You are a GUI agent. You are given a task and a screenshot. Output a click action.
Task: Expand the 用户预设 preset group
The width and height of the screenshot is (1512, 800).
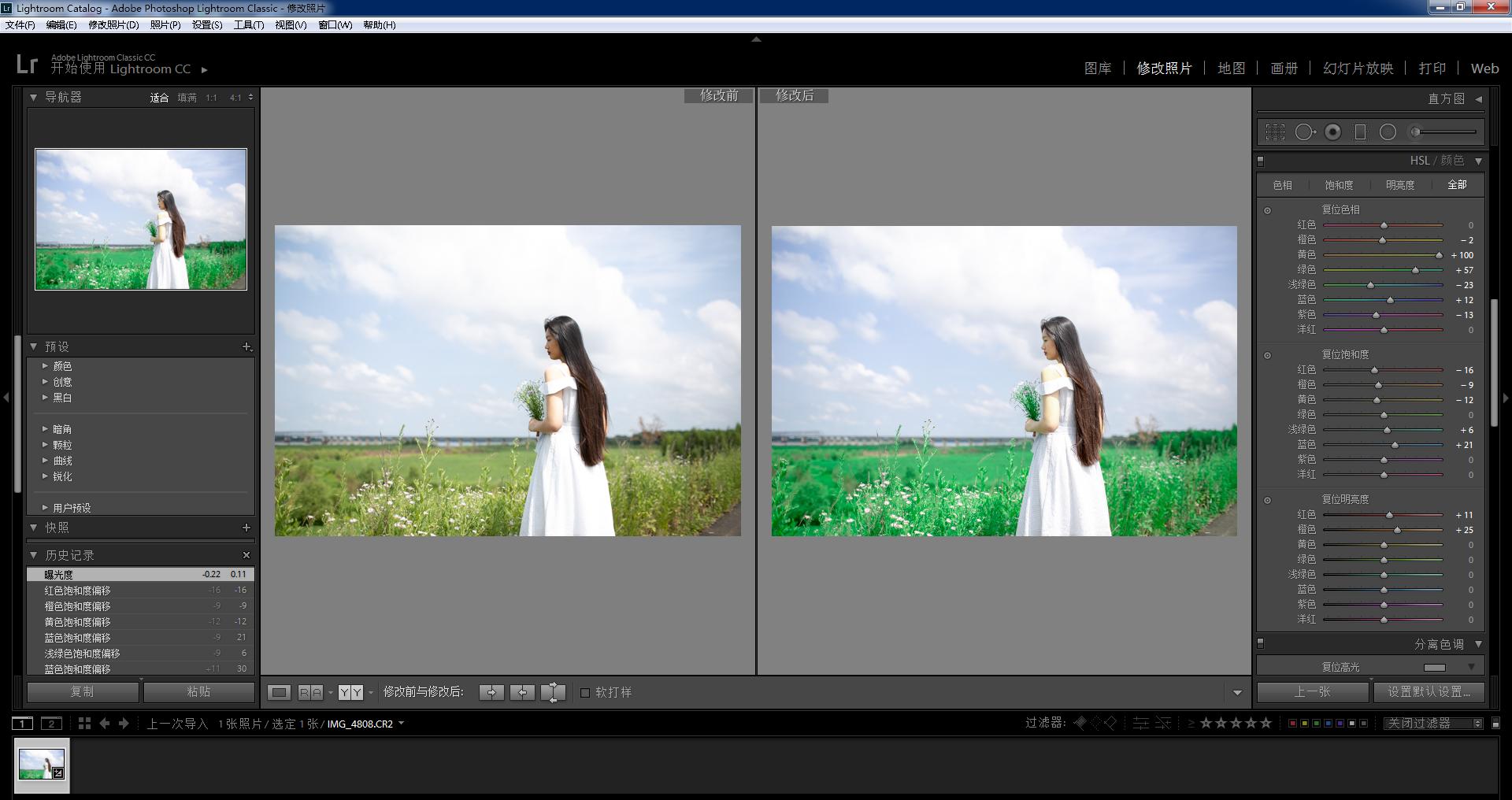pyautogui.click(x=45, y=508)
